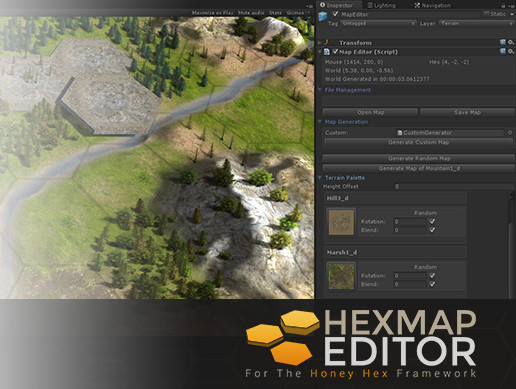Viewport: 516px width, 389px height.
Task: Click the Map Editor script icon
Action: 327,52
